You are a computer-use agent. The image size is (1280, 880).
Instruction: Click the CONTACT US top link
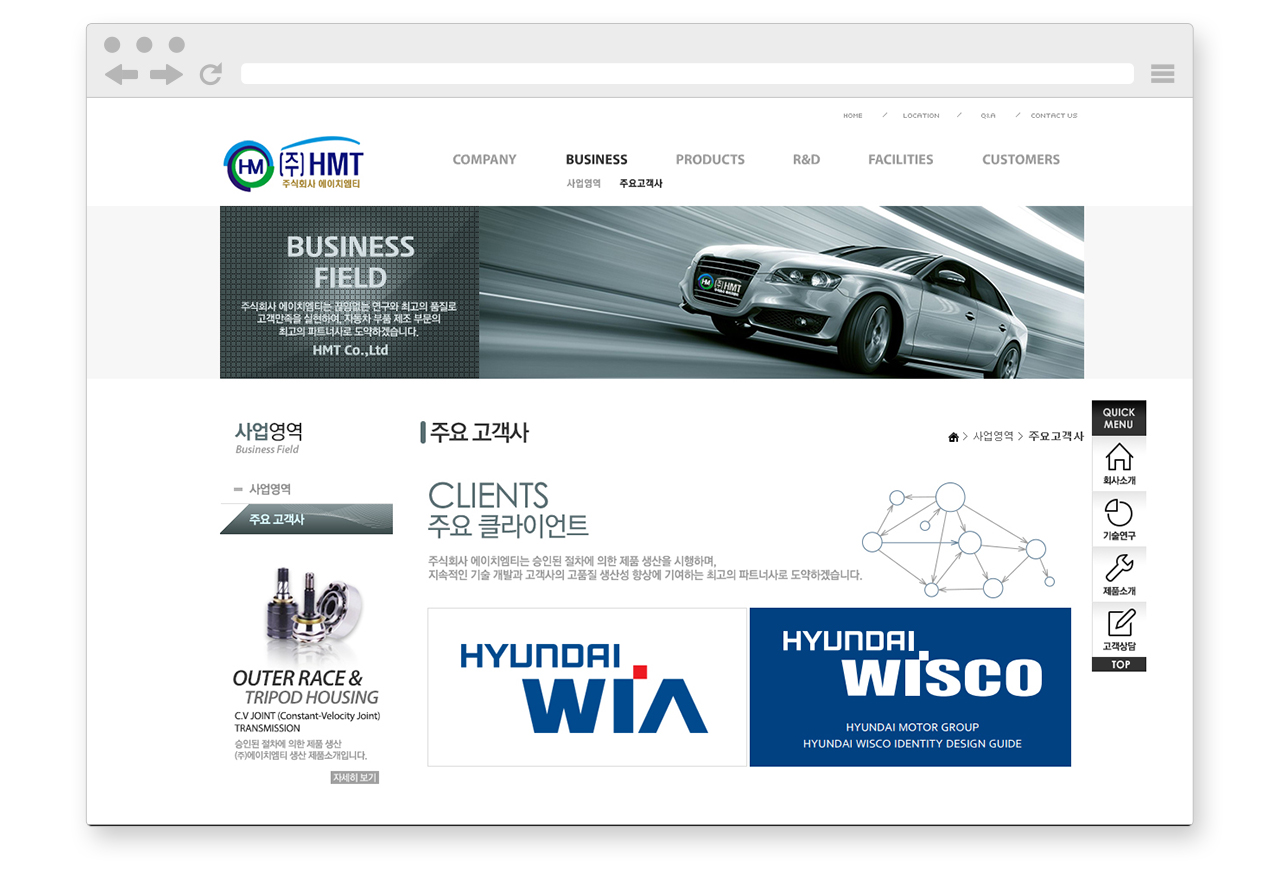coord(1054,116)
